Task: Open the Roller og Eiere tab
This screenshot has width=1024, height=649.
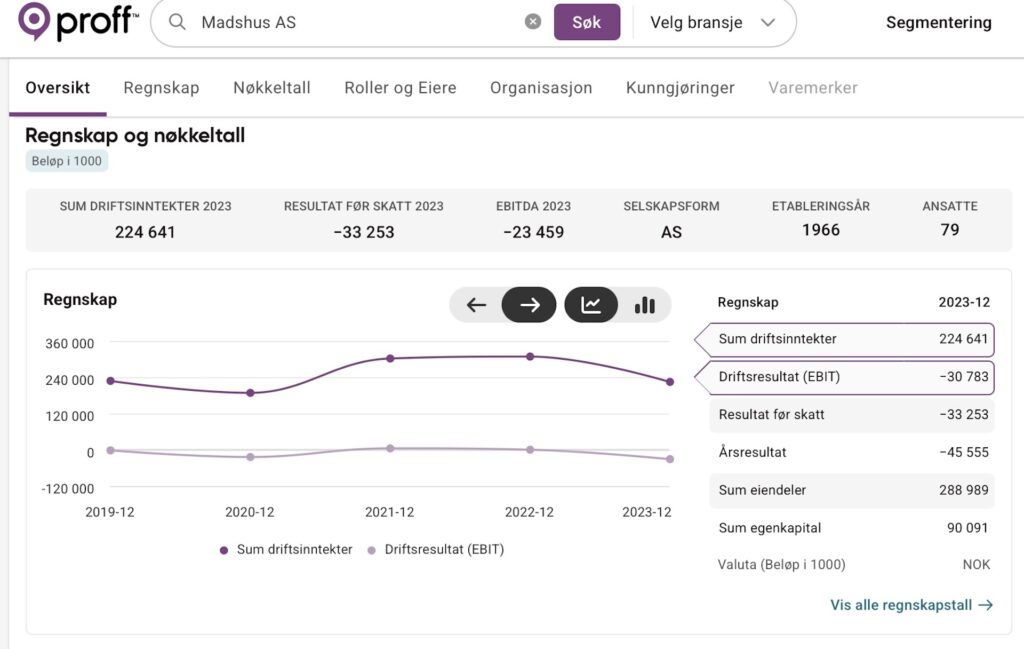Action: pos(400,88)
